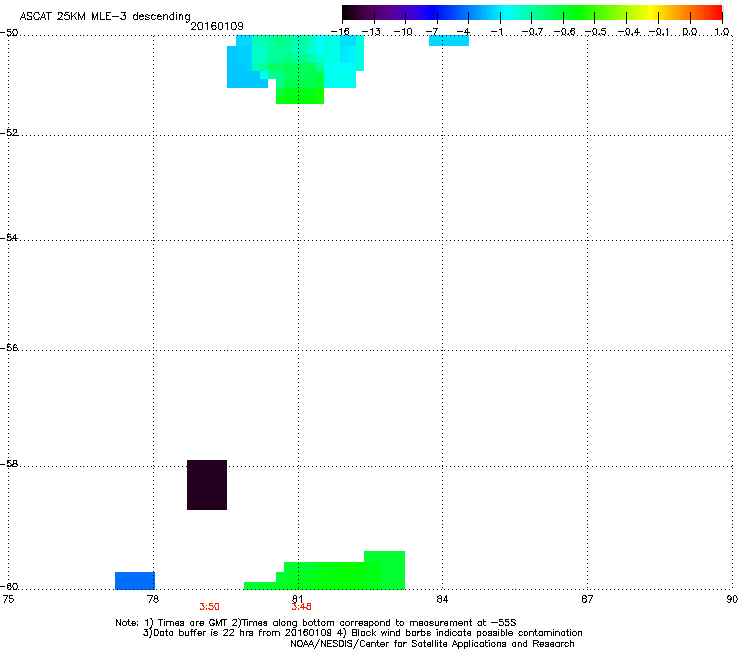Click the color bar label 1.0

pyautogui.click(x=722, y=32)
